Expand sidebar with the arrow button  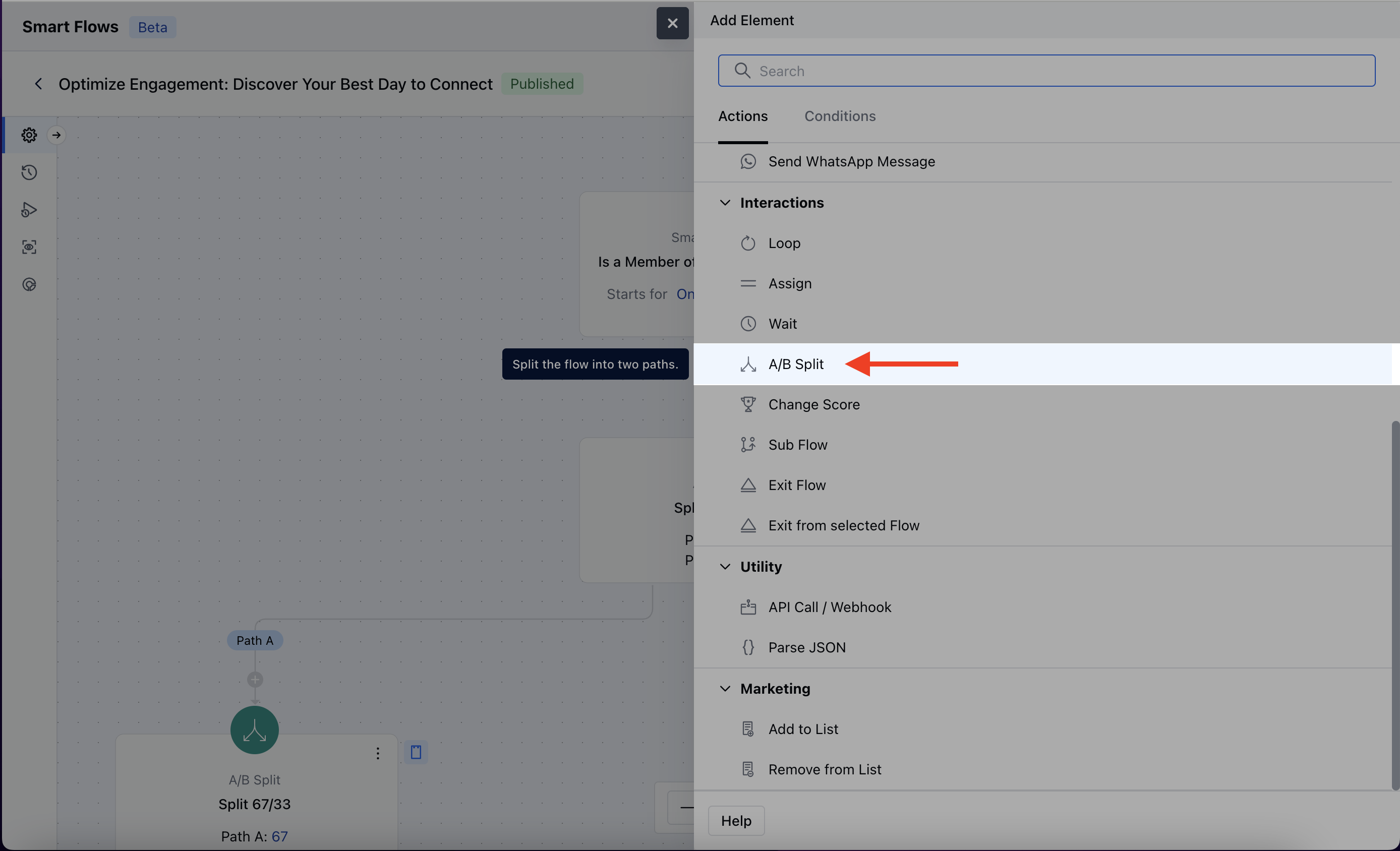tap(56, 135)
